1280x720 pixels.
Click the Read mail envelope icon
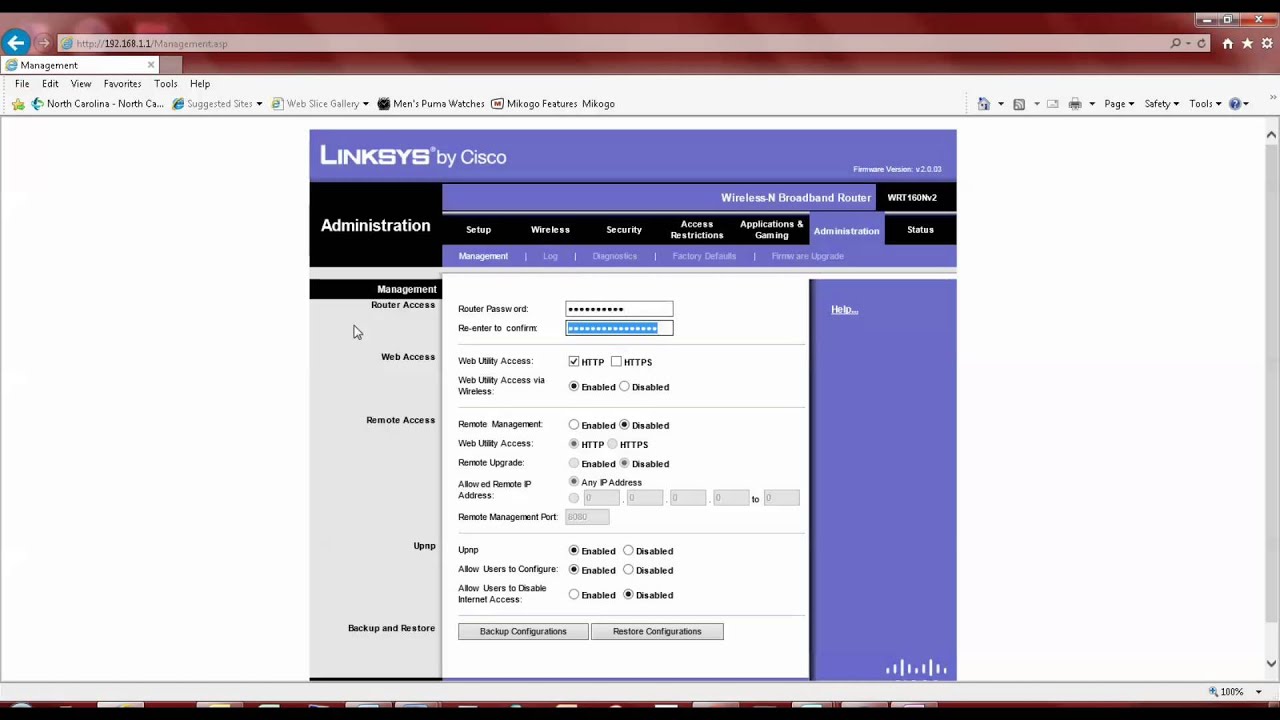click(x=1053, y=104)
